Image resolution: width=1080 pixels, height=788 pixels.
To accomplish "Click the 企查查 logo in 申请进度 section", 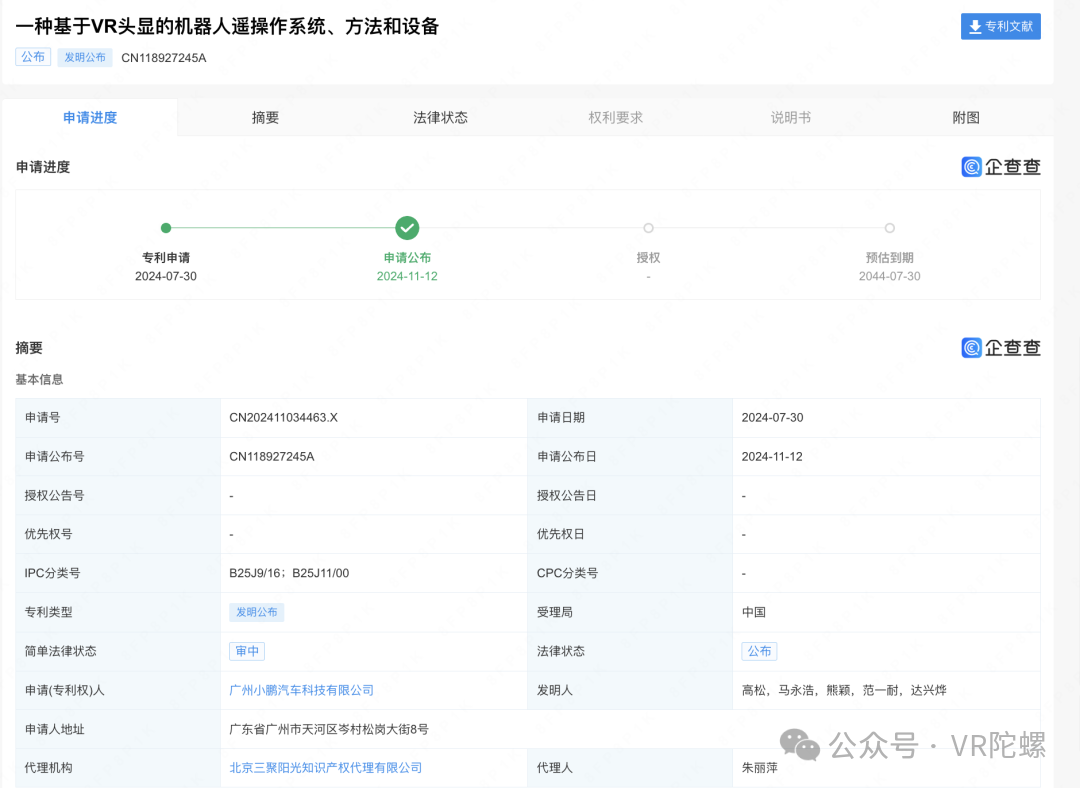I will (1001, 167).
